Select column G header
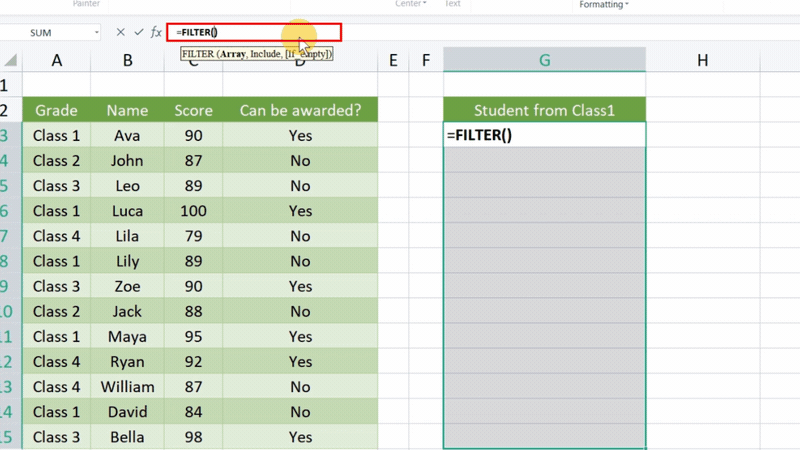This screenshot has width=800, height=450. [544, 60]
